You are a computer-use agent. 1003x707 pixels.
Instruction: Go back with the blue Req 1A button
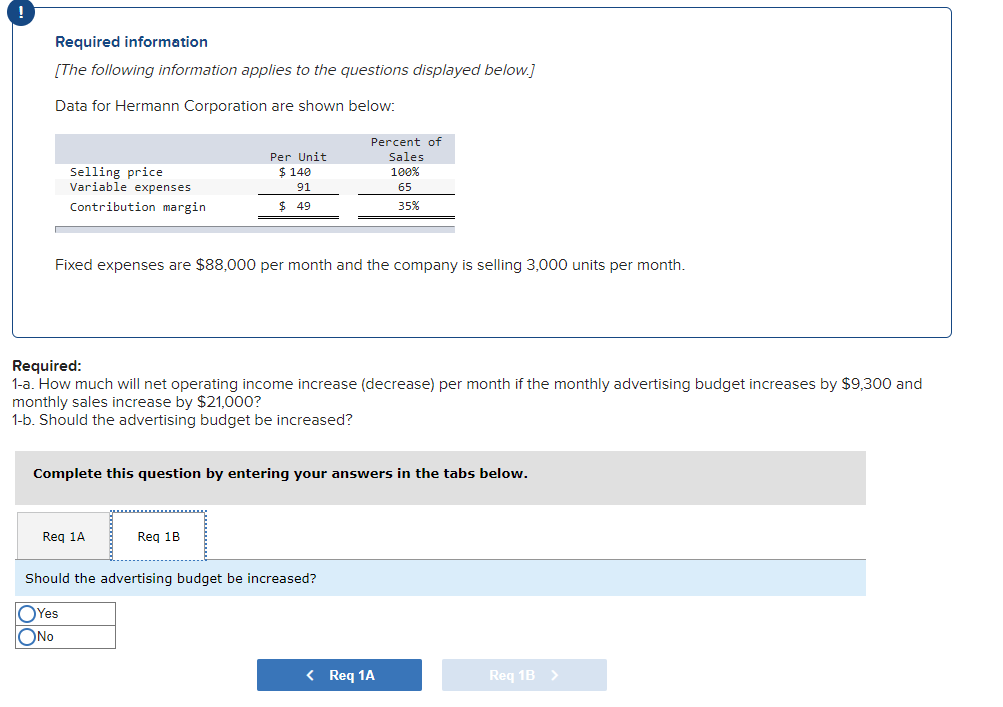339,675
